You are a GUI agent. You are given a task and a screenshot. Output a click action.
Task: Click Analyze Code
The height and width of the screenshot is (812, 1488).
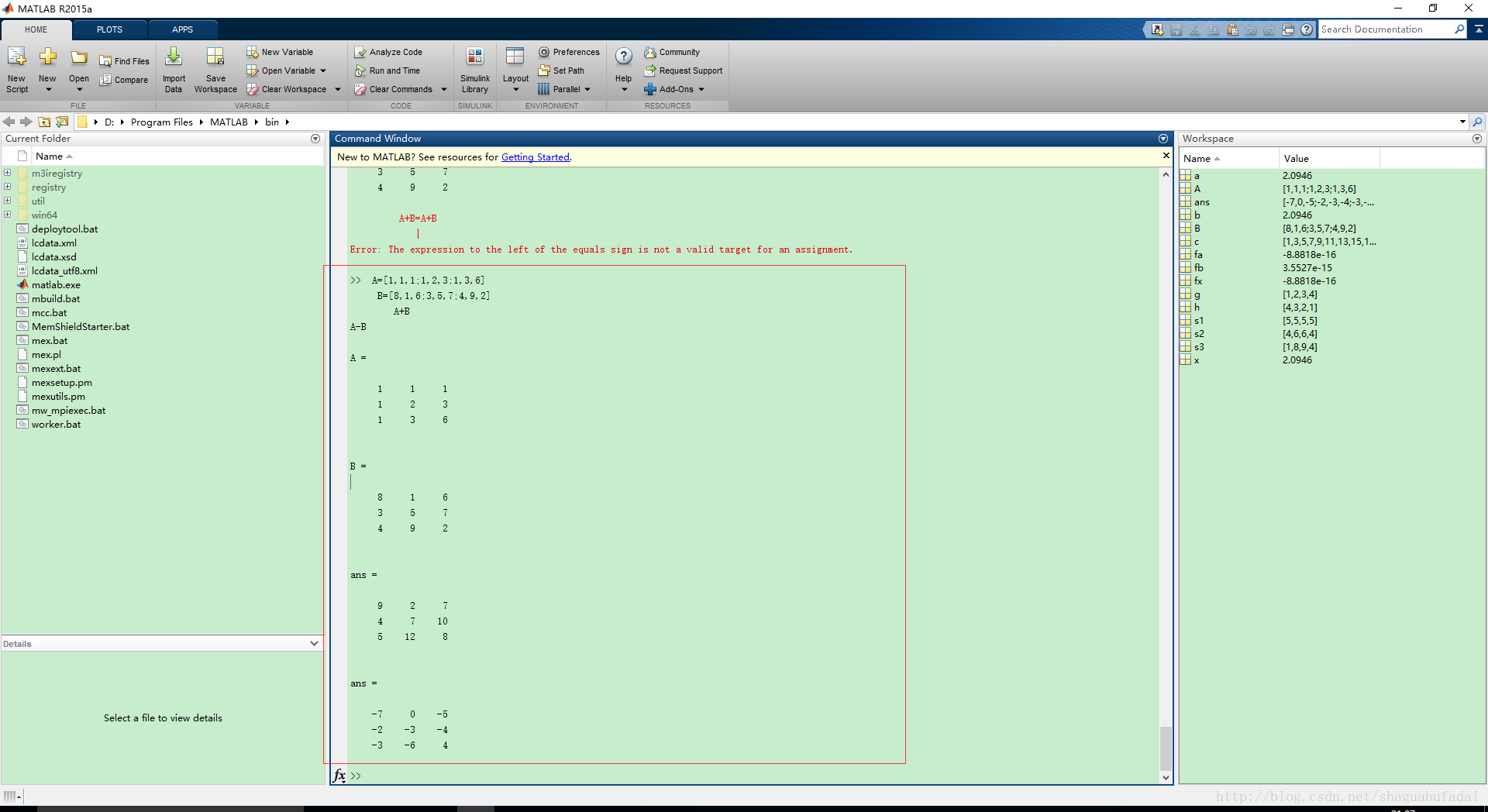click(388, 52)
